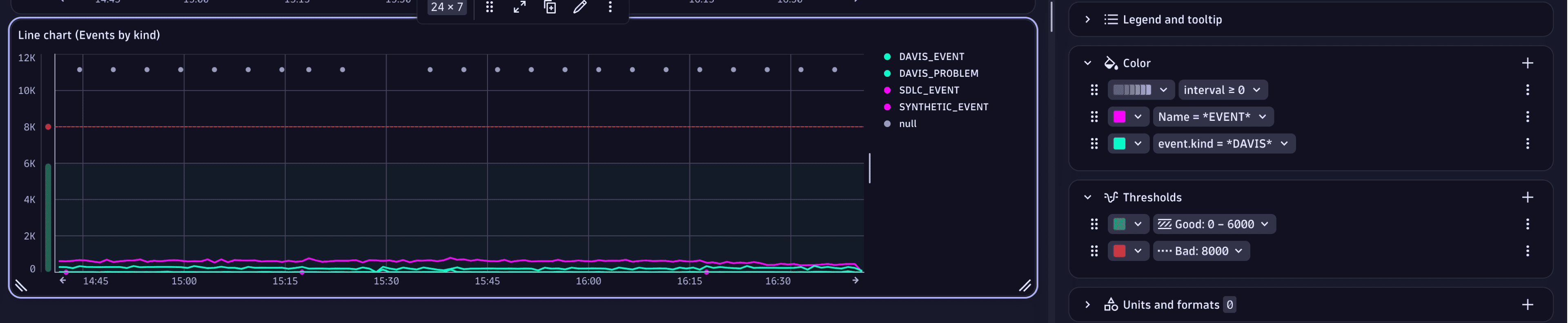Screen dimensions: 1568x323
Task: Toggle SYNTHETIC_EVENT series in the legend
Action: point(943,107)
